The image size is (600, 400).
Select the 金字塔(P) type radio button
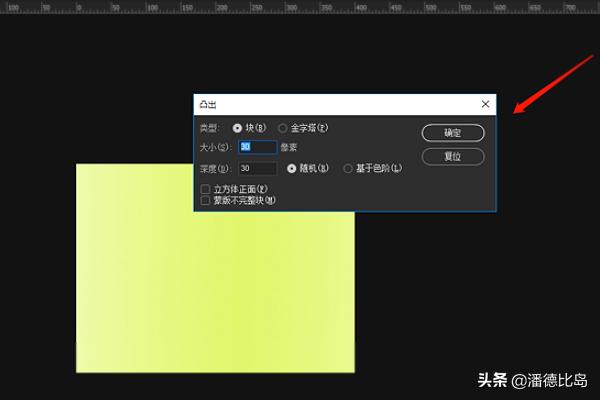[x=282, y=128]
